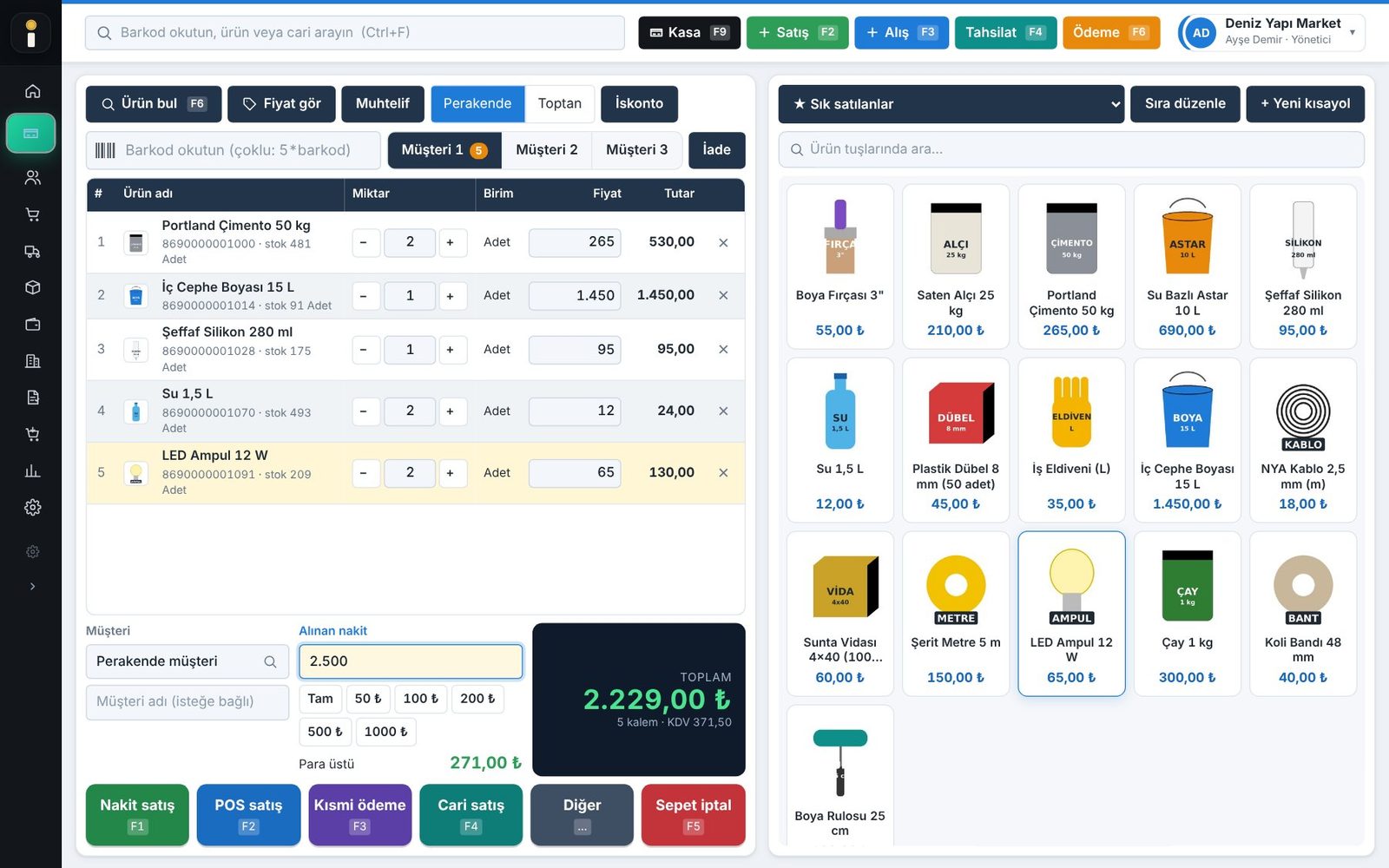Open the shopping cart sales sidebar icon
1389x868 pixels.
[x=32, y=214]
